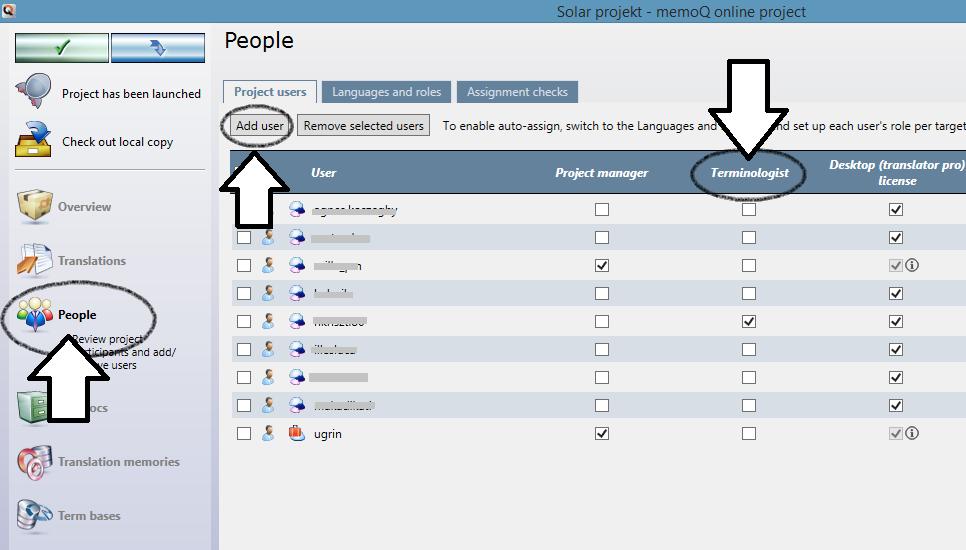The width and height of the screenshot is (966, 550).
Task: Uncheck Desktop license in the topmost user row
Action: (896, 209)
